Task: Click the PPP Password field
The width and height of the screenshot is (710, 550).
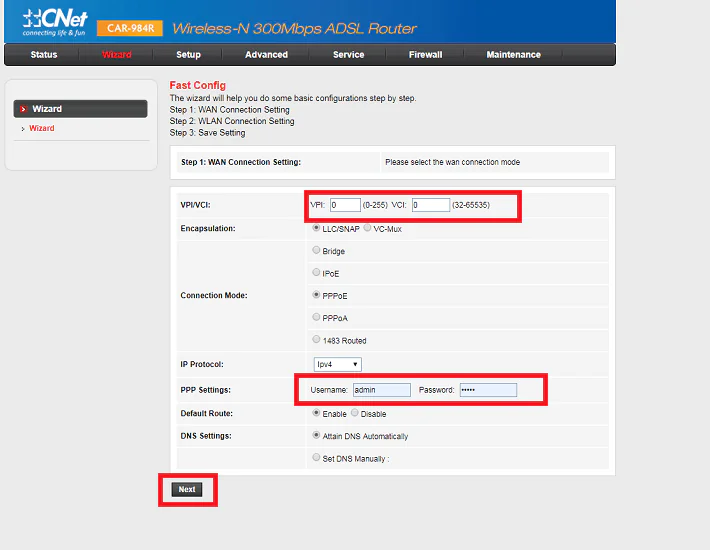Action: coord(488,390)
